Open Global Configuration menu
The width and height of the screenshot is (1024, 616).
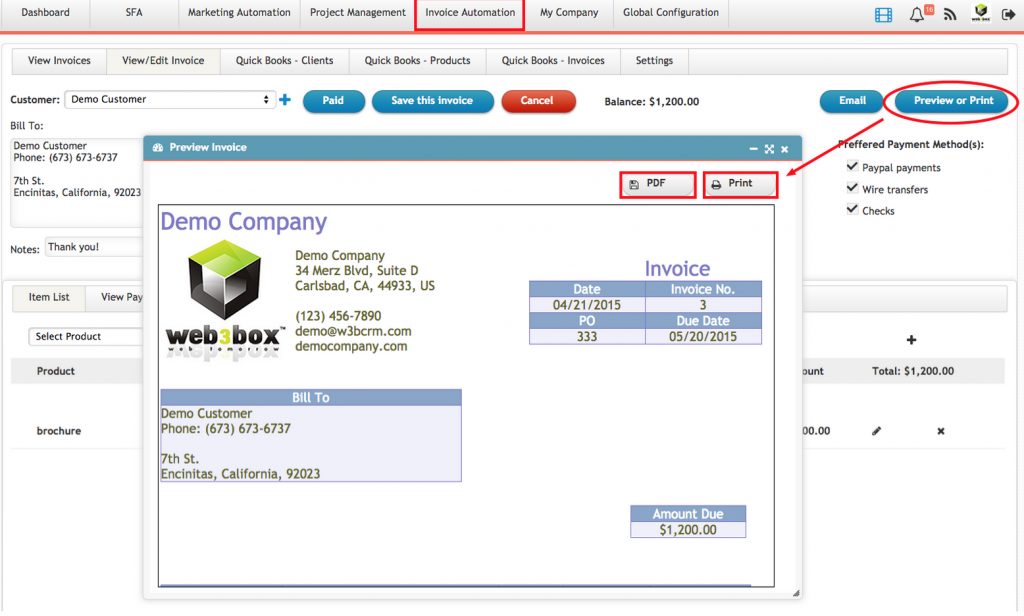(671, 12)
